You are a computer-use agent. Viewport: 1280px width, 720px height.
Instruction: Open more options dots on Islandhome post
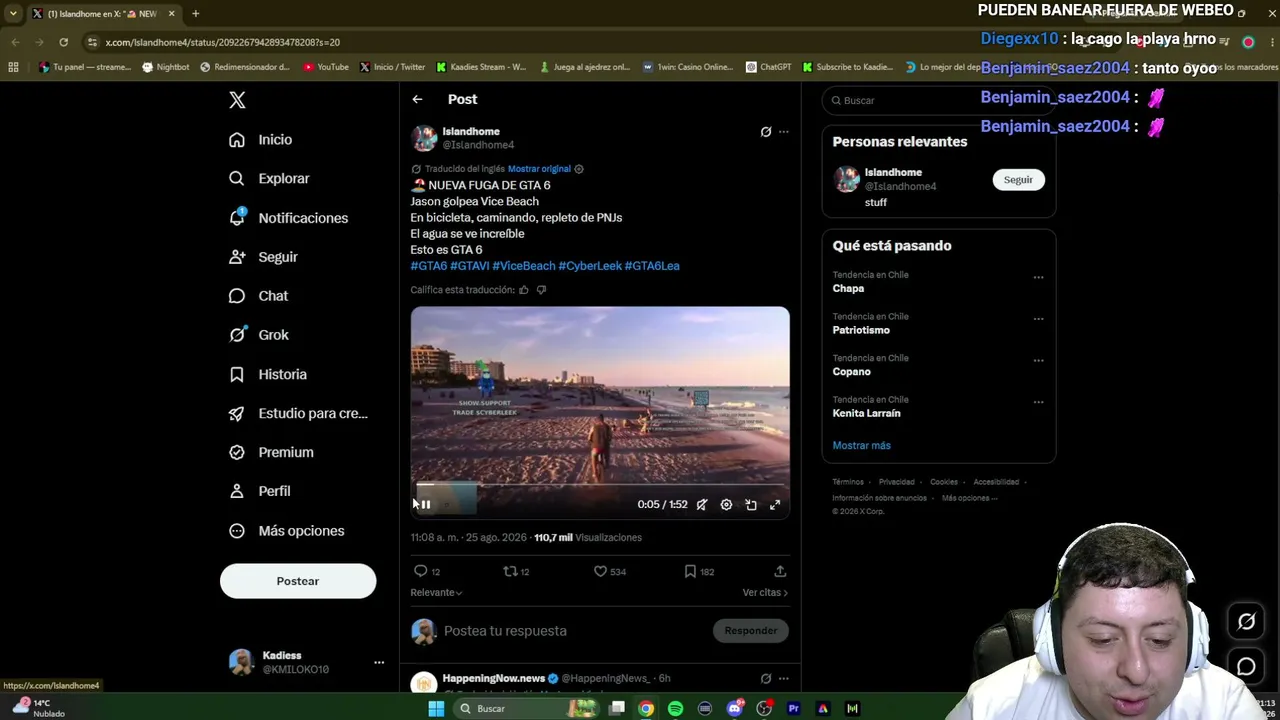[x=784, y=132]
